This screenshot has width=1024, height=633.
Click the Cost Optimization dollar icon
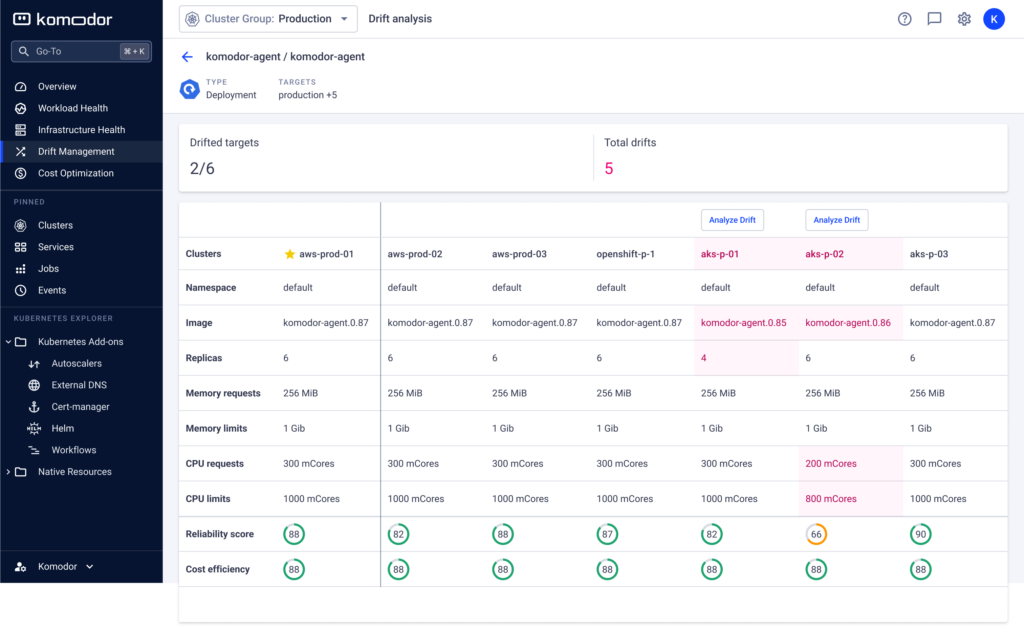click(x=21, y=173)
